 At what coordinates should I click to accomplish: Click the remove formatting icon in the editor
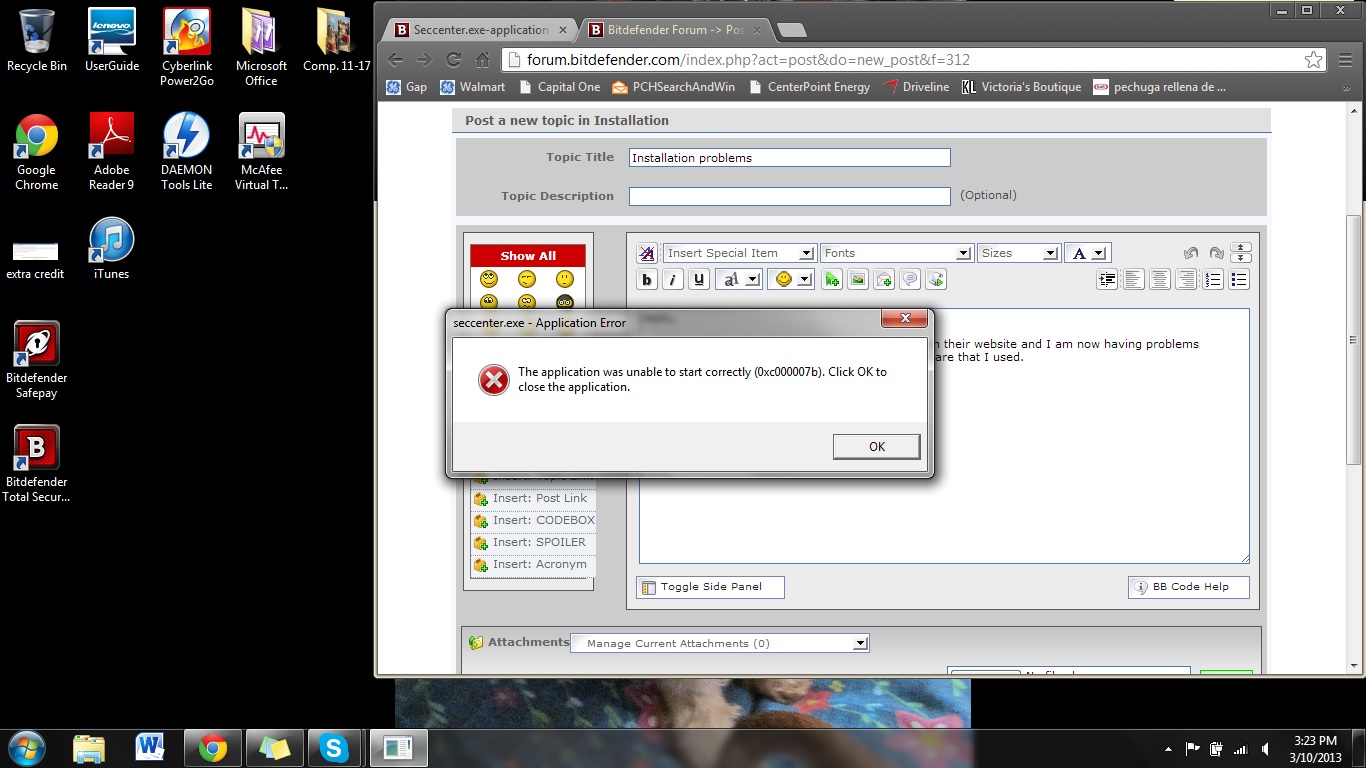[x=646, y=253]
